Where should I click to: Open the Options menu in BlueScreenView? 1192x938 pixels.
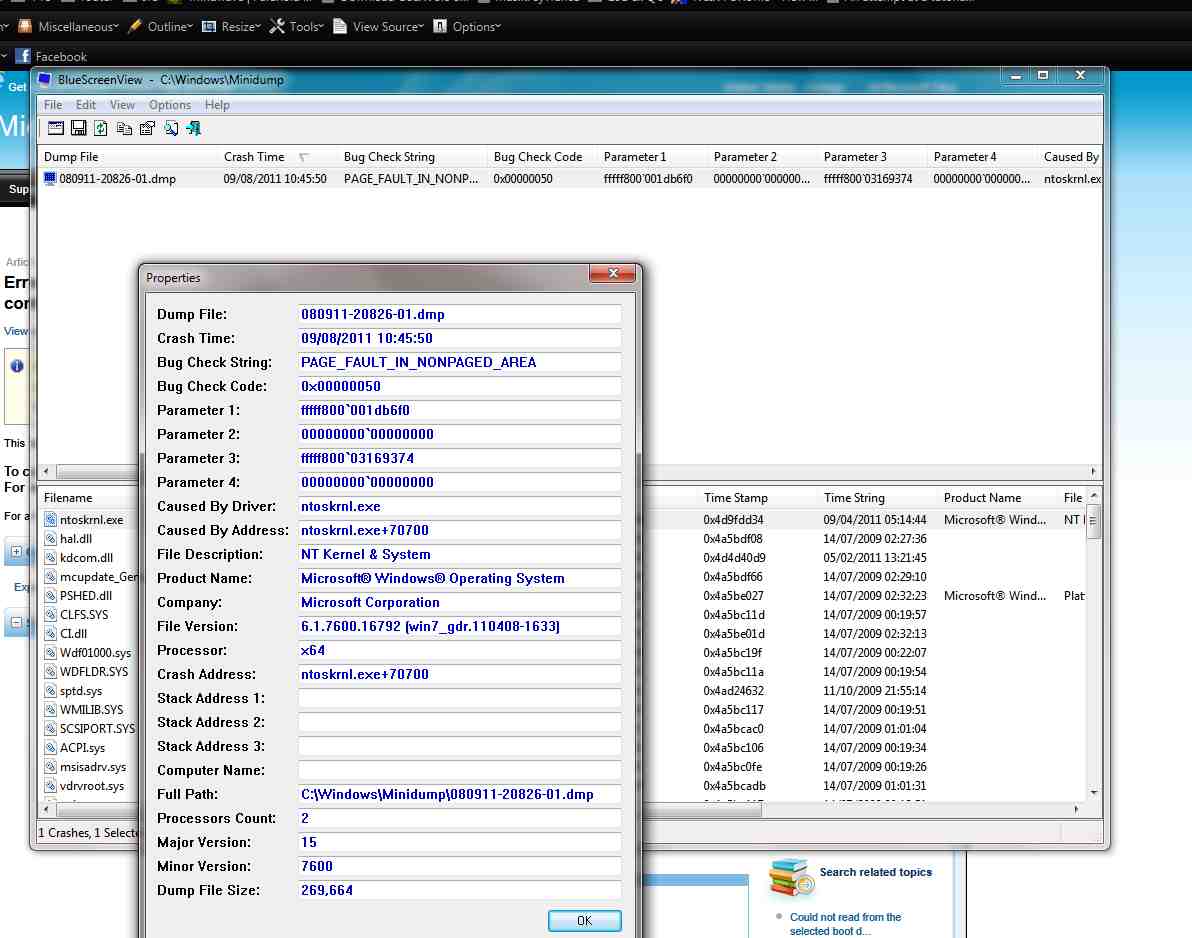point(169,104)
